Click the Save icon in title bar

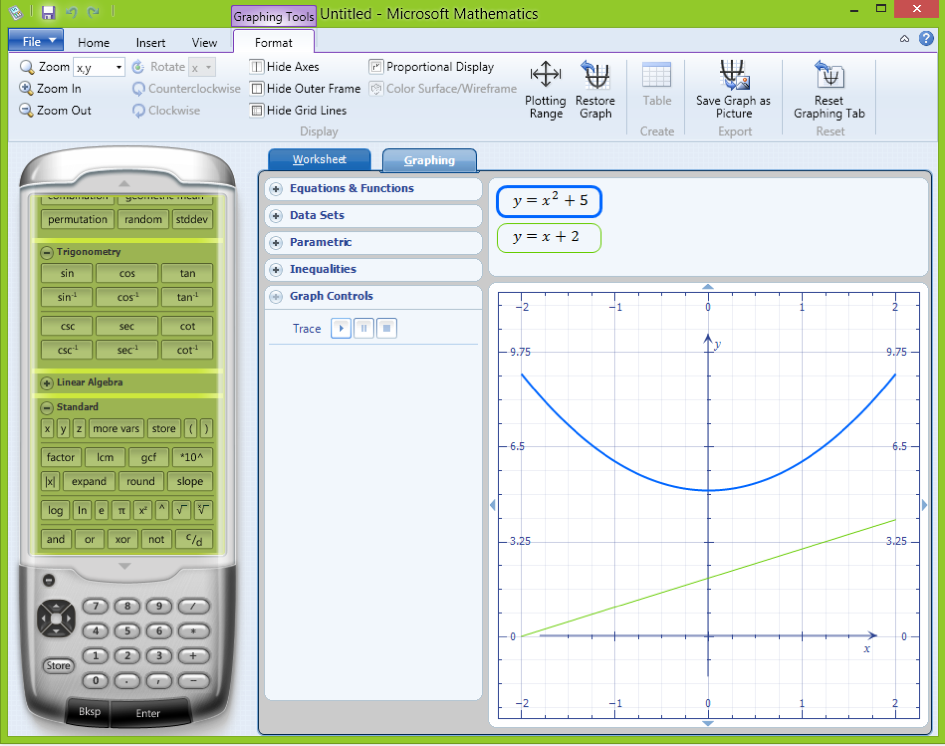(x=48, y=14)
